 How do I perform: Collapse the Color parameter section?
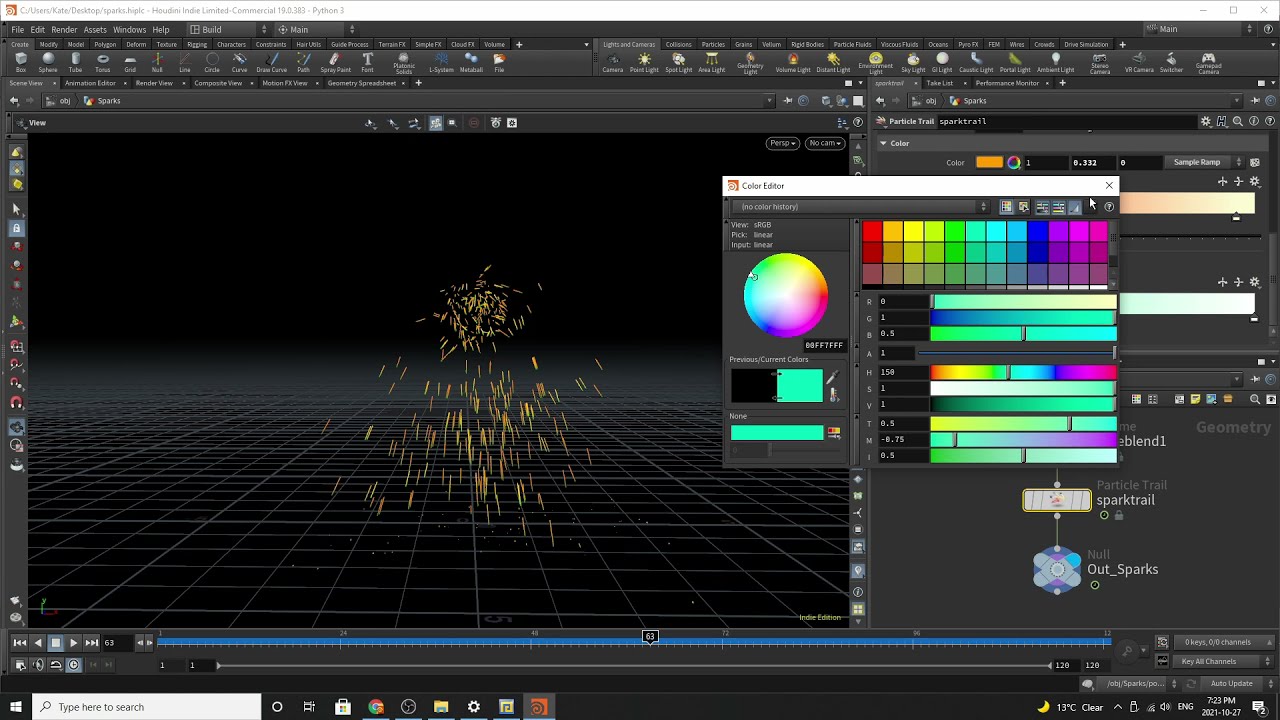884,143
